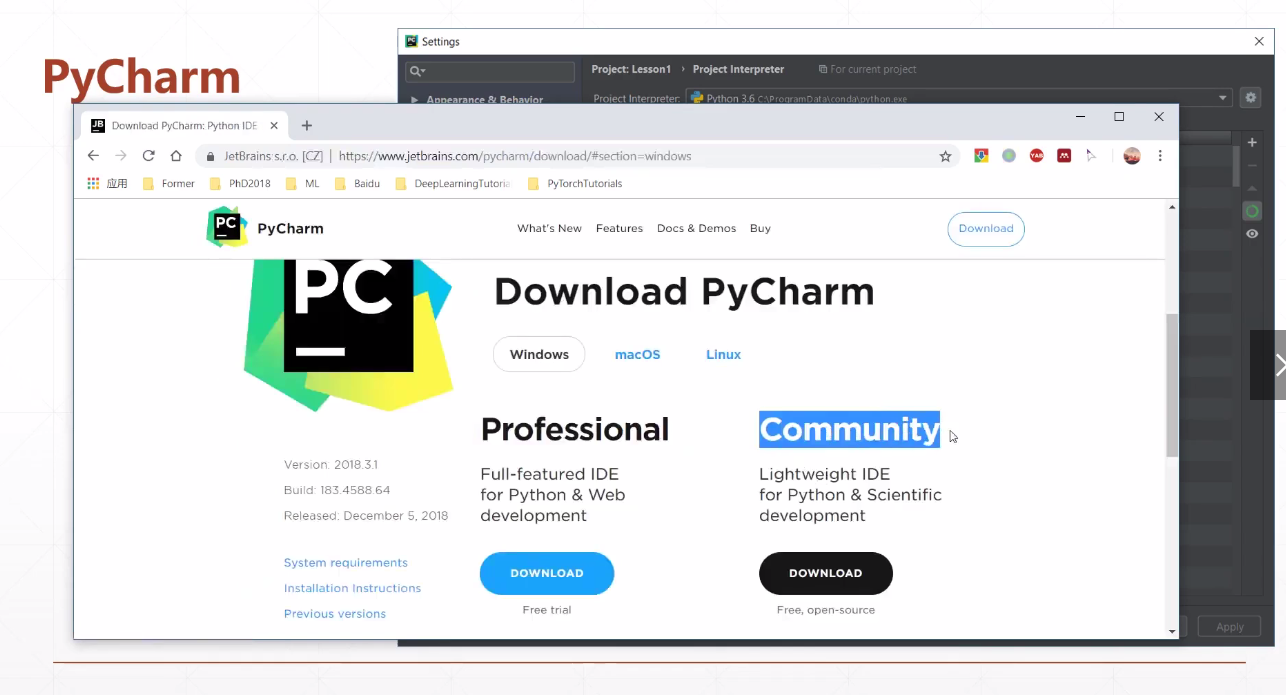Image resolution: width=1286 pixels, height=695 pixels.
Task: Open the DeepLearningTutorial bookmarks folder
Action: (453, 183)
